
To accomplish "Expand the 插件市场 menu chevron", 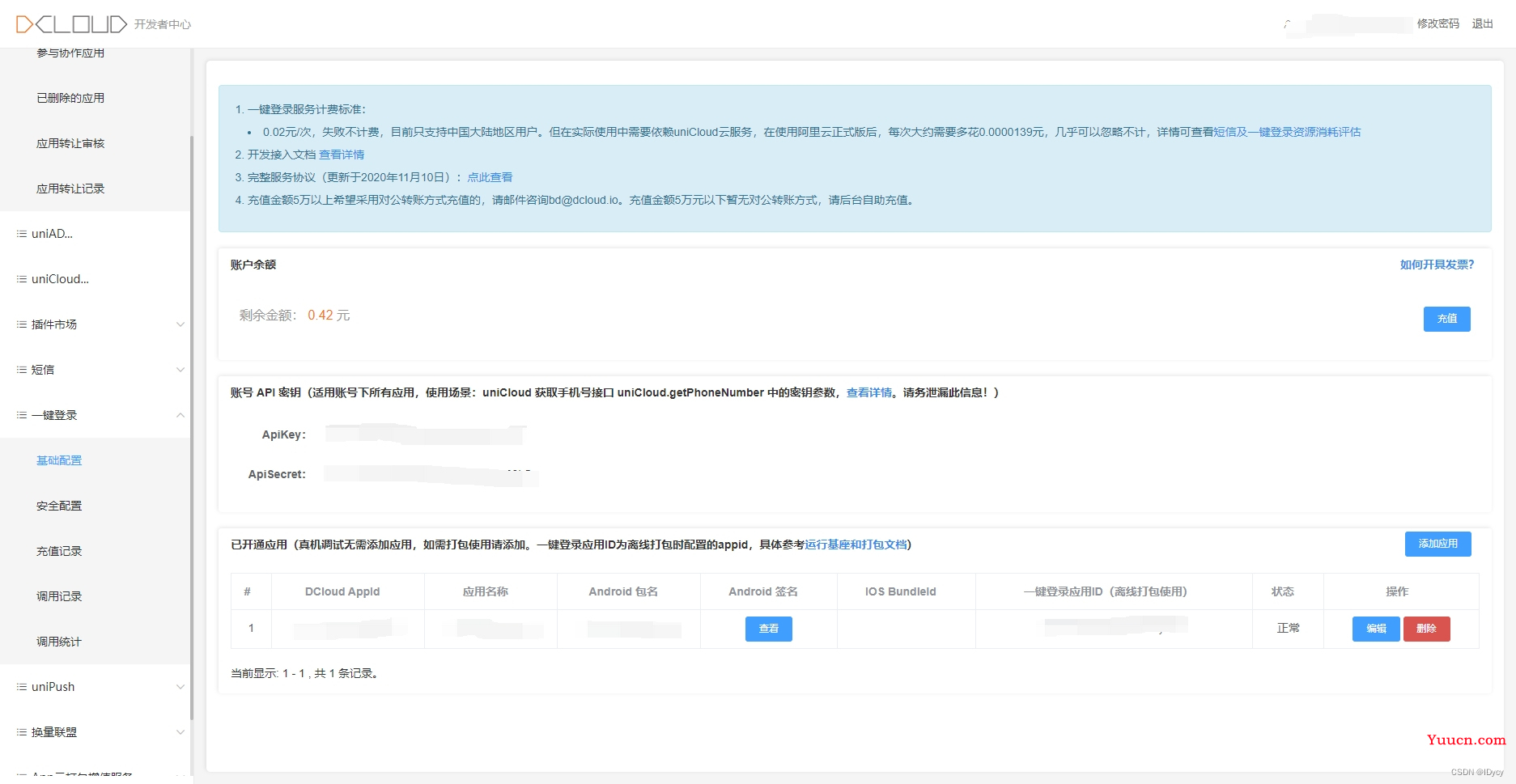I will [180, 324].
